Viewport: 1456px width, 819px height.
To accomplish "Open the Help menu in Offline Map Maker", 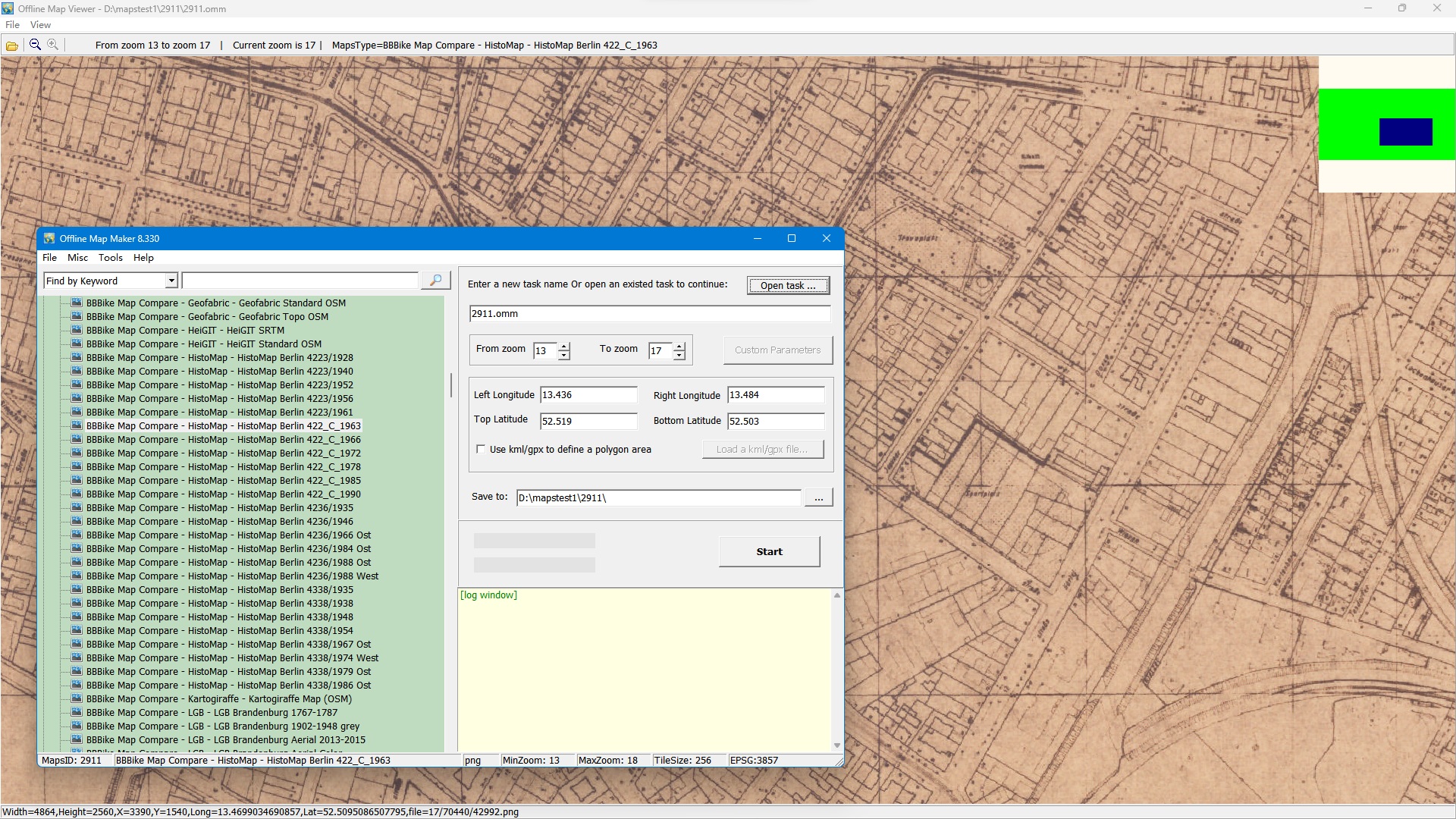I will coord(143,258).
